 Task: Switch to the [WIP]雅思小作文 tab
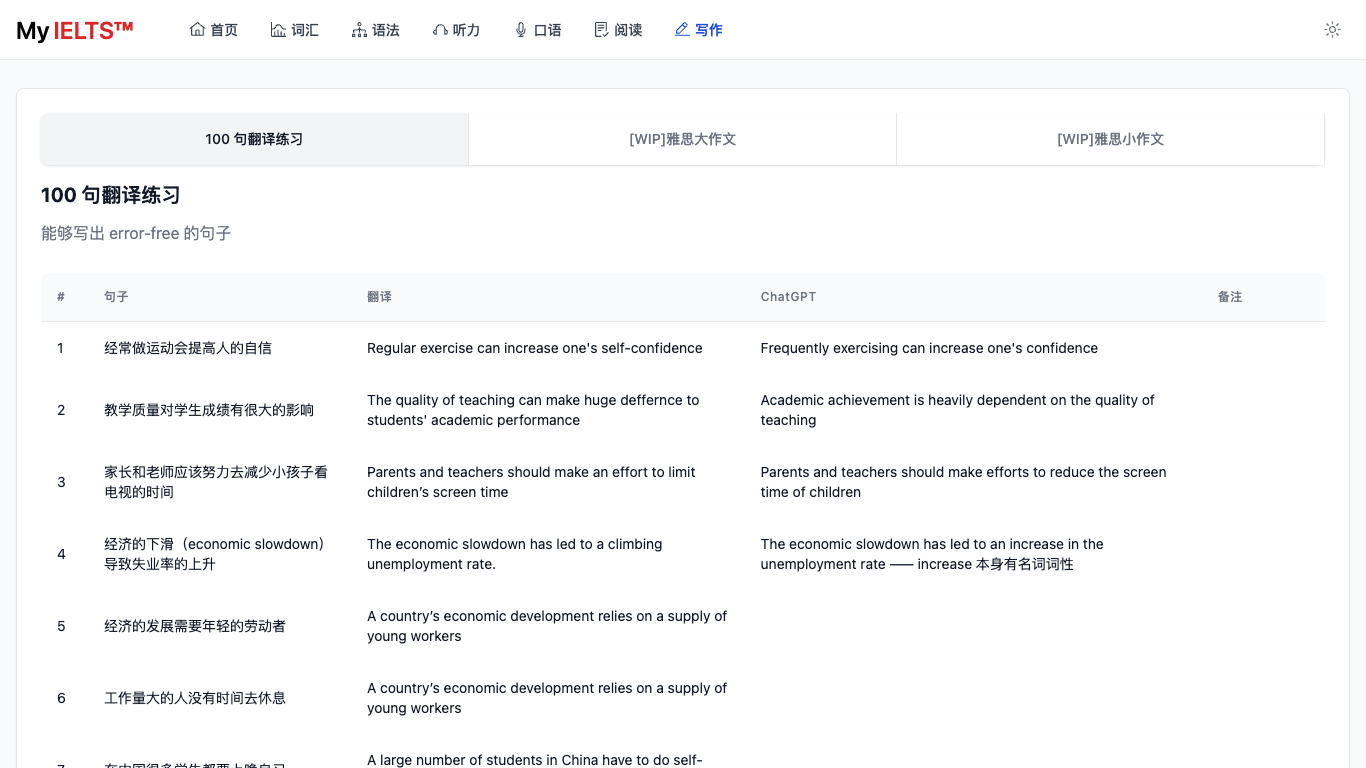tap(1111, 139)
